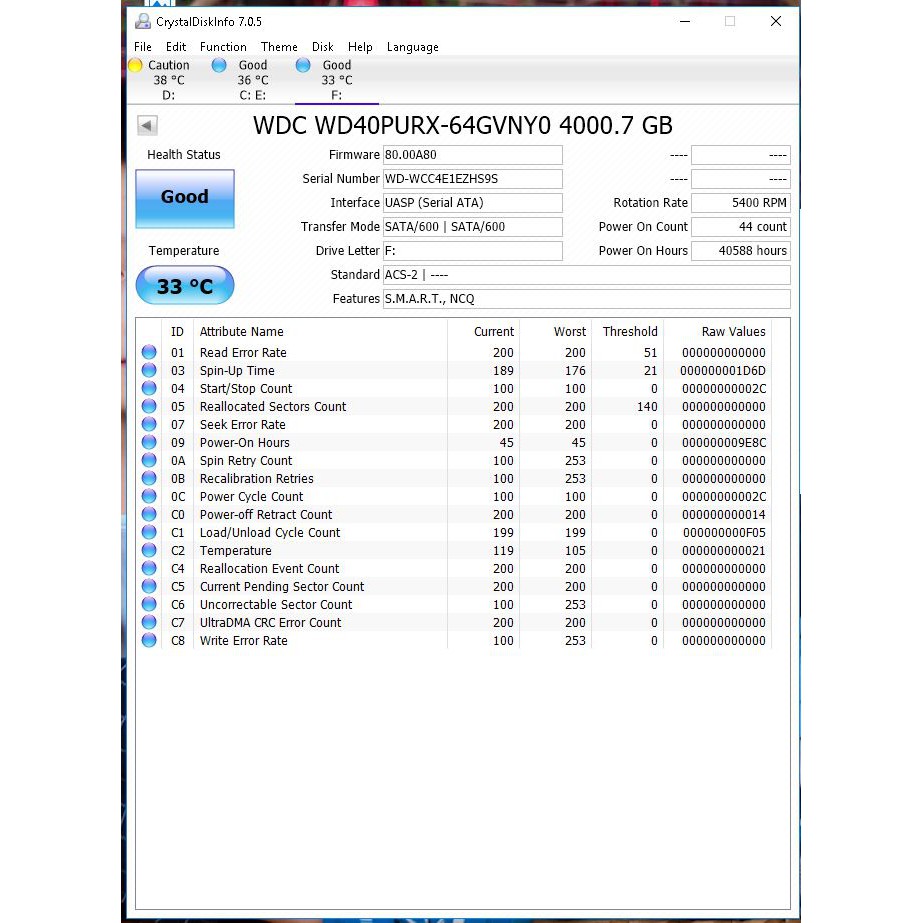This screenshot has width=923, height=923.
Task: Click the CrystalDiskInfo application icon
Action: coord(143,20)
